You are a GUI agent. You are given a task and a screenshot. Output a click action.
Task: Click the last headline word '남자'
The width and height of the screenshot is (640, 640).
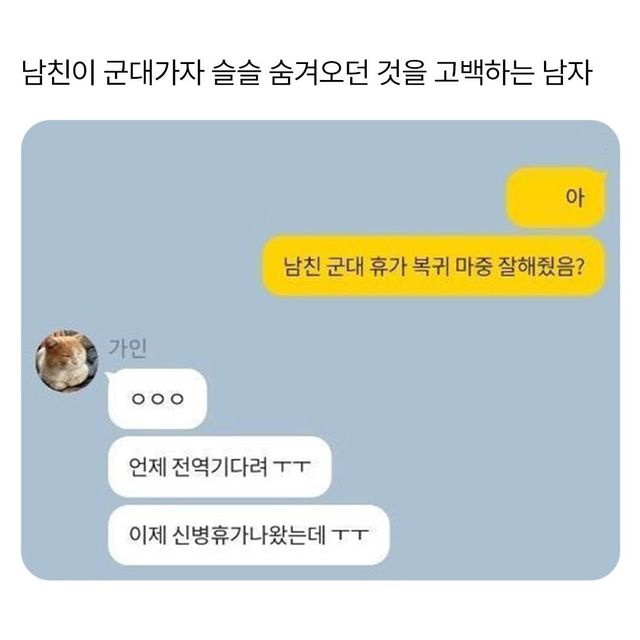pyautogui.click(x=568, y=73)
